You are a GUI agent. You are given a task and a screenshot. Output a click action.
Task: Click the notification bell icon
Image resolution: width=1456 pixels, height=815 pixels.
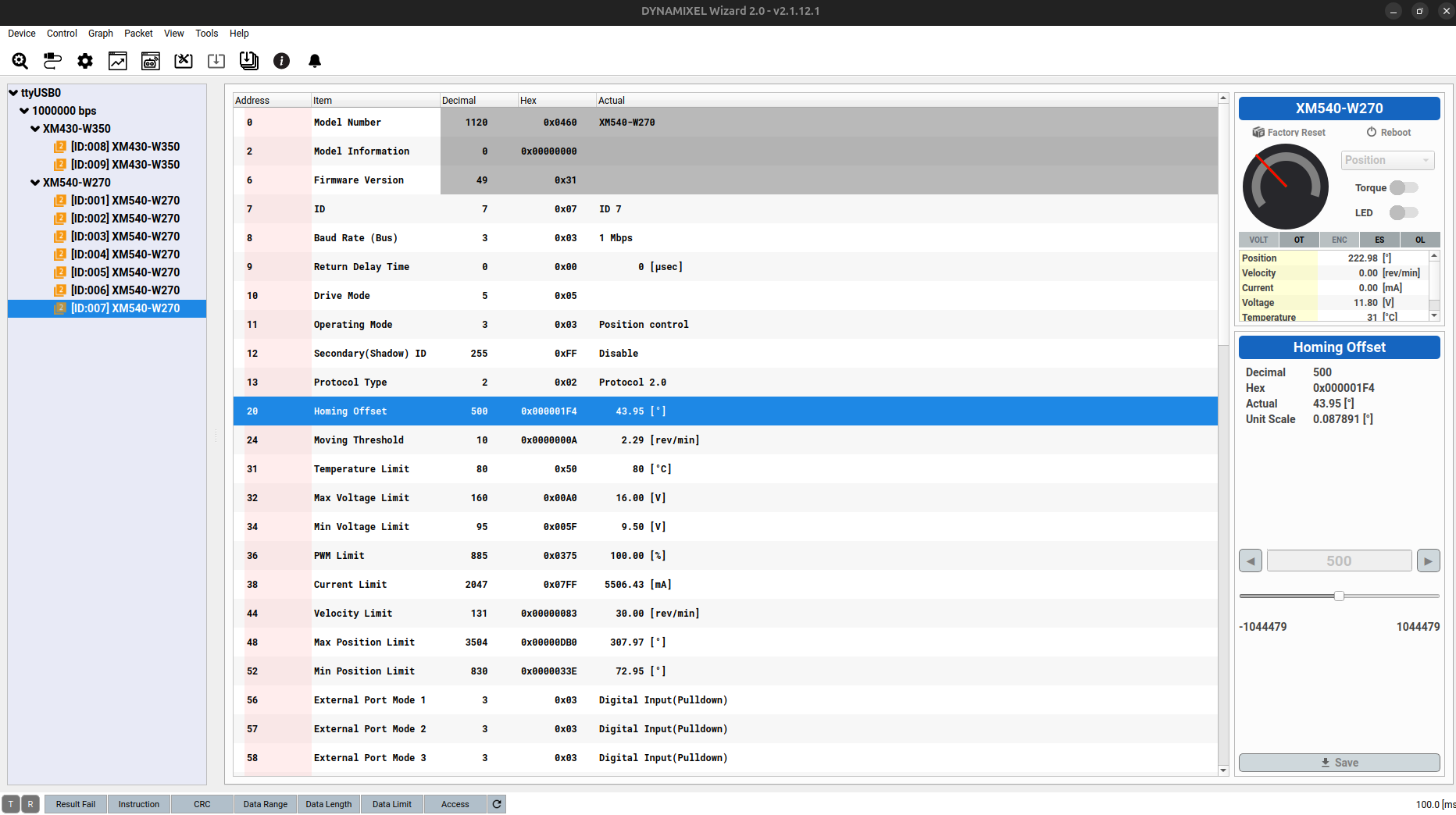(315, 61)
